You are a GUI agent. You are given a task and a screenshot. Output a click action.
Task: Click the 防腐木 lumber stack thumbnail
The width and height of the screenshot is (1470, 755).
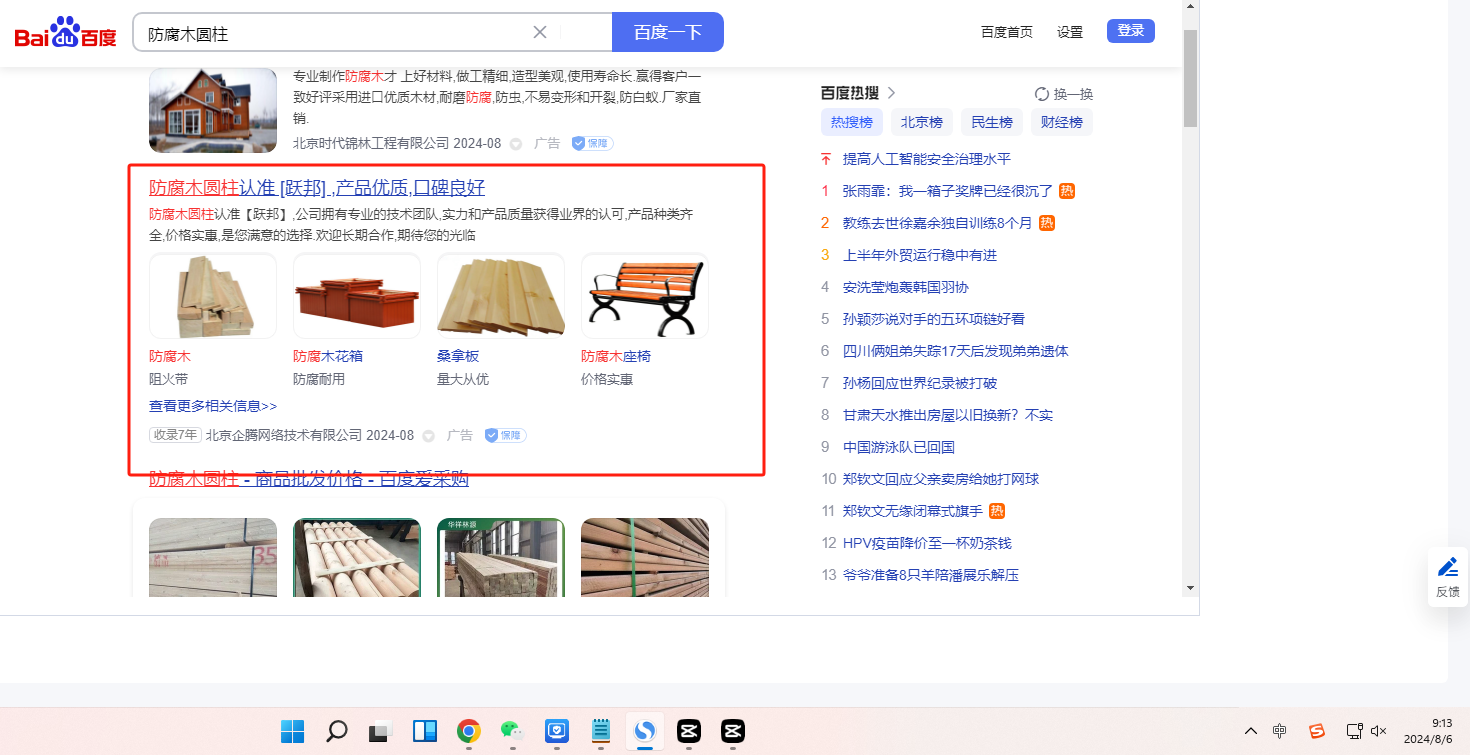(x=213, y=296)
